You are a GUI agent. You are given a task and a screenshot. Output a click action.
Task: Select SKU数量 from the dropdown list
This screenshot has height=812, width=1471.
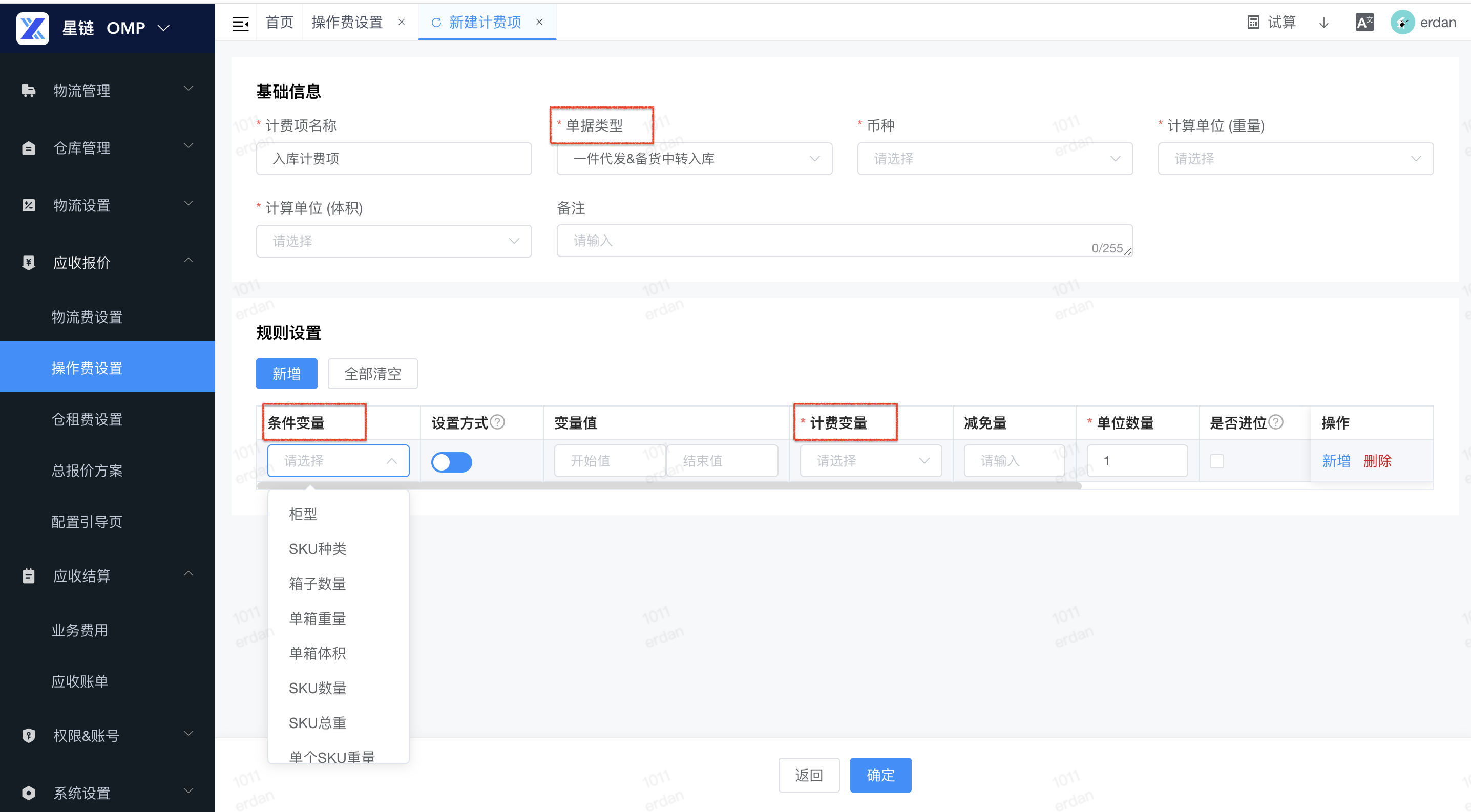[338, 688]
